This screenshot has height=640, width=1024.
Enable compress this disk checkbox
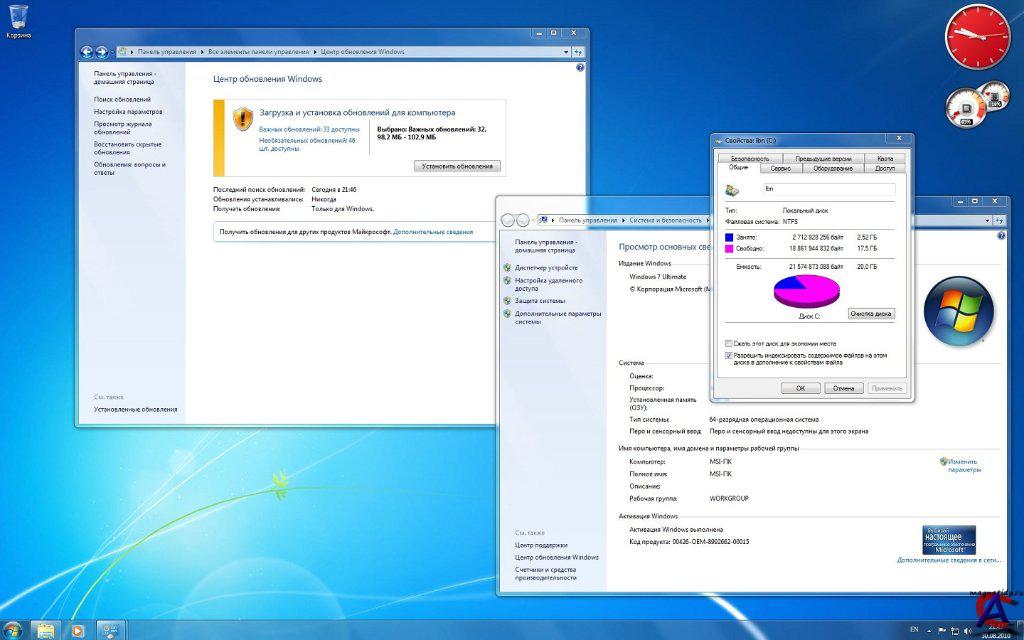(x=728, y=343)
